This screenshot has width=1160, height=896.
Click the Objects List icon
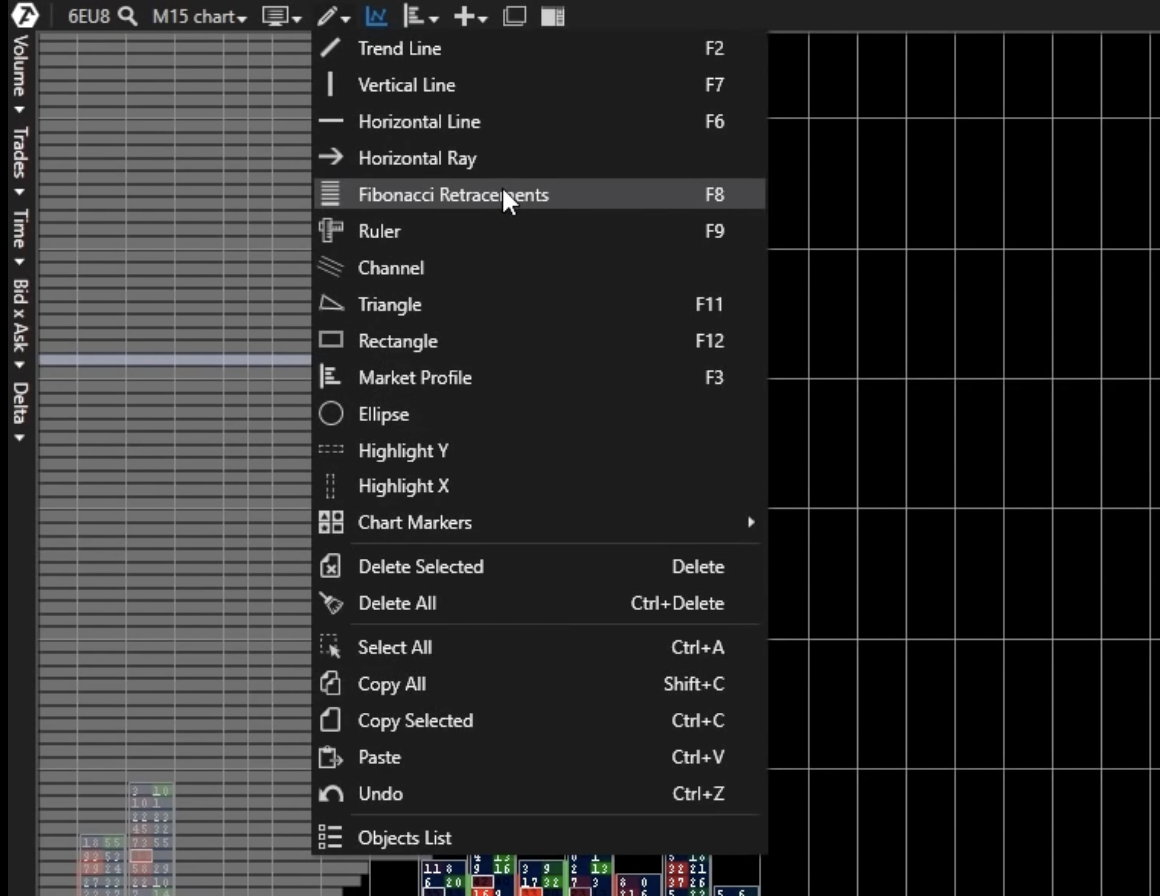(x=330, y=837)
